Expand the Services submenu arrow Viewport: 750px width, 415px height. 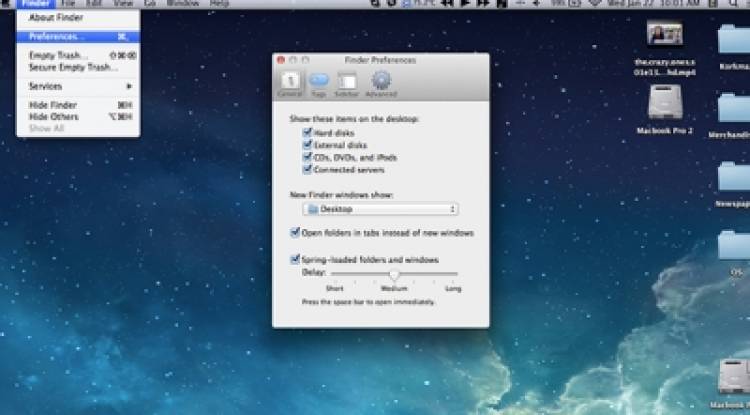pos(129,86)
